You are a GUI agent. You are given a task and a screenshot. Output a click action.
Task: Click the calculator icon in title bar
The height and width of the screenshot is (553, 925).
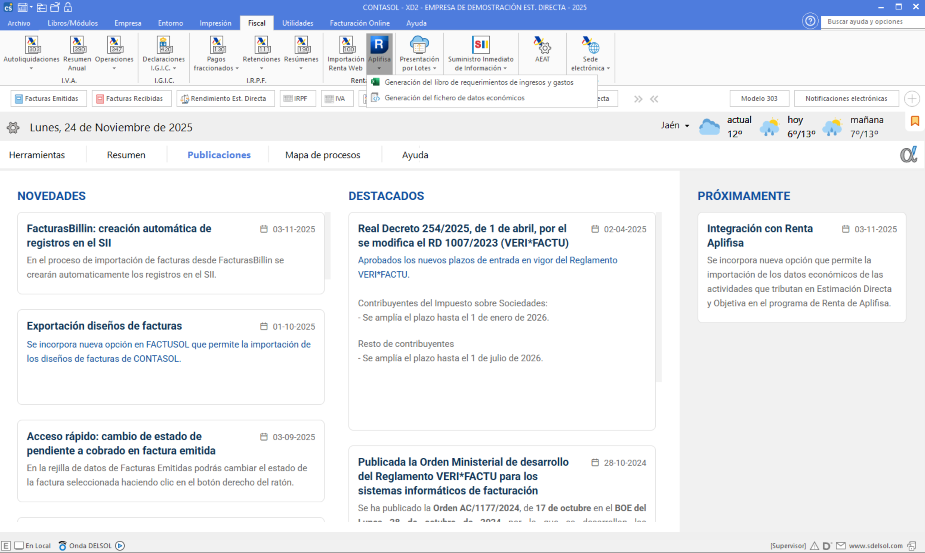click(22, 7)
